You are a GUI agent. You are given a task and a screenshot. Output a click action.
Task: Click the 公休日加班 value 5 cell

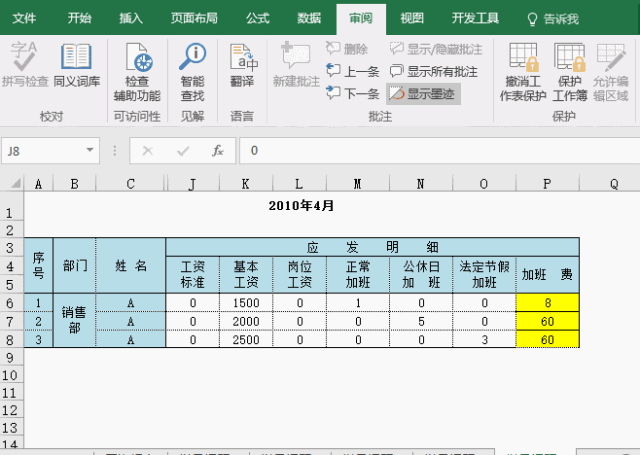pos(421,321)
